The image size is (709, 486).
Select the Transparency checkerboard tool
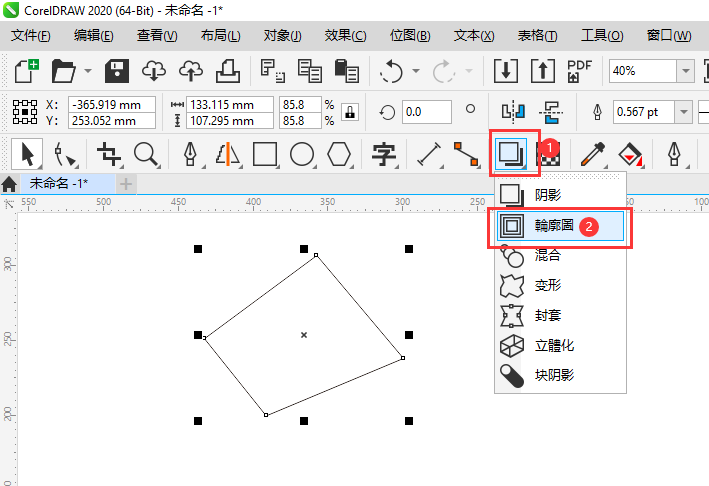[548, 155]
